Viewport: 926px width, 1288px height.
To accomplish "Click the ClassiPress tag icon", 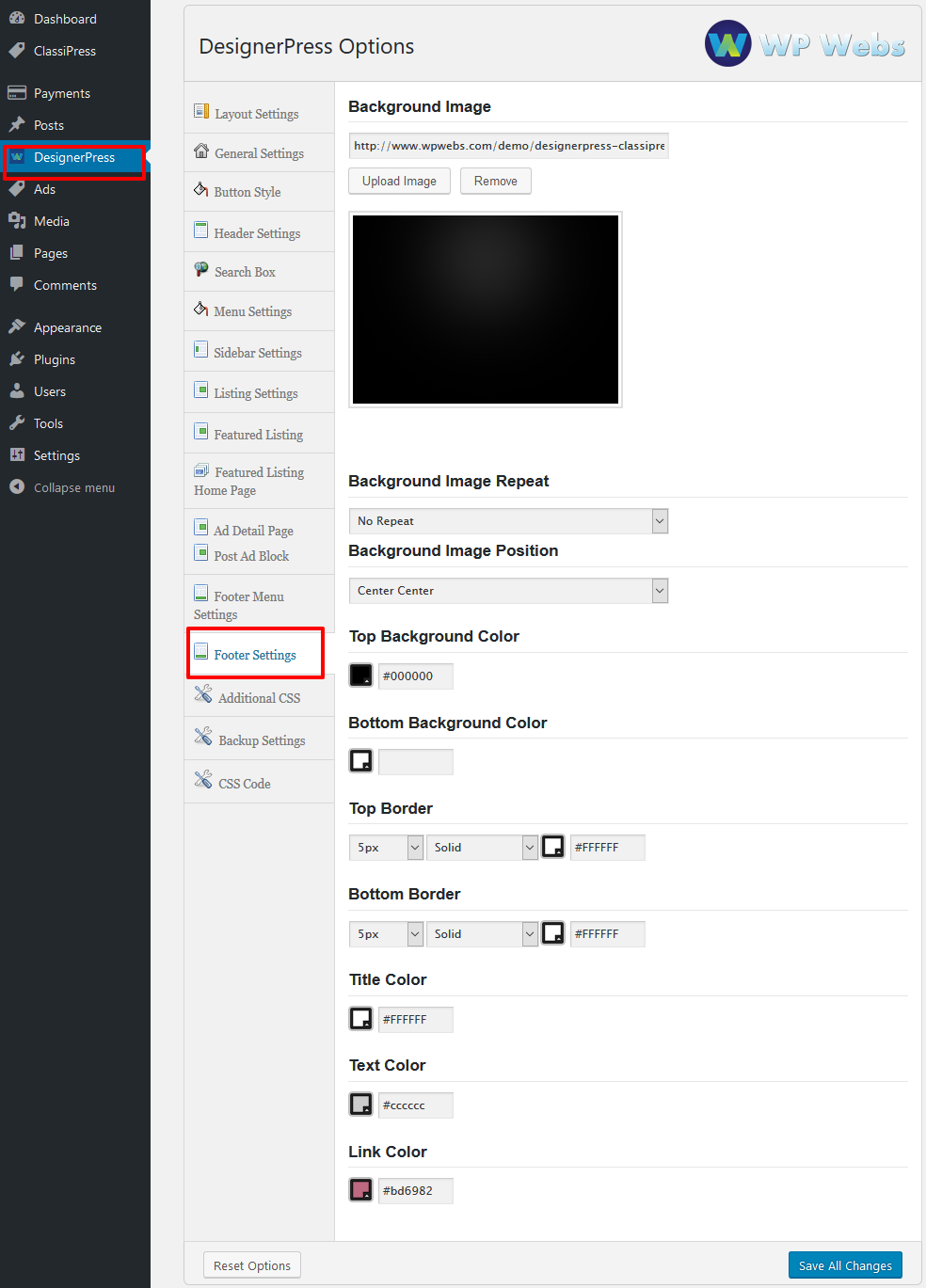I will pyautogui.click(x=17, y=51).
